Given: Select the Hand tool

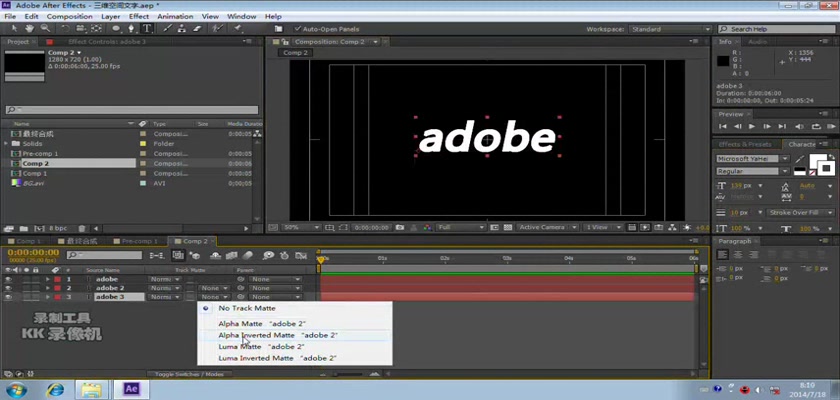Looking at the screenshot, I should 29,28.
